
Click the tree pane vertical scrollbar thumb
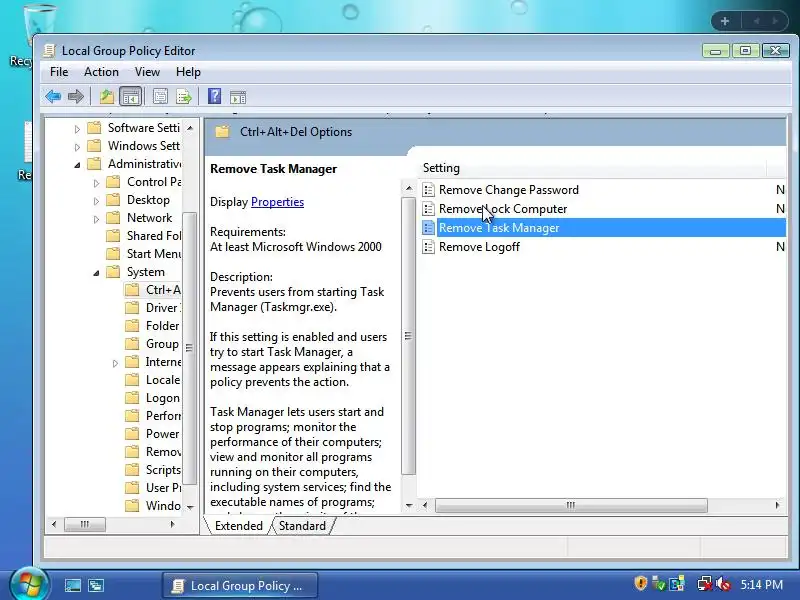pyautogui.click(x=189, y=347)
